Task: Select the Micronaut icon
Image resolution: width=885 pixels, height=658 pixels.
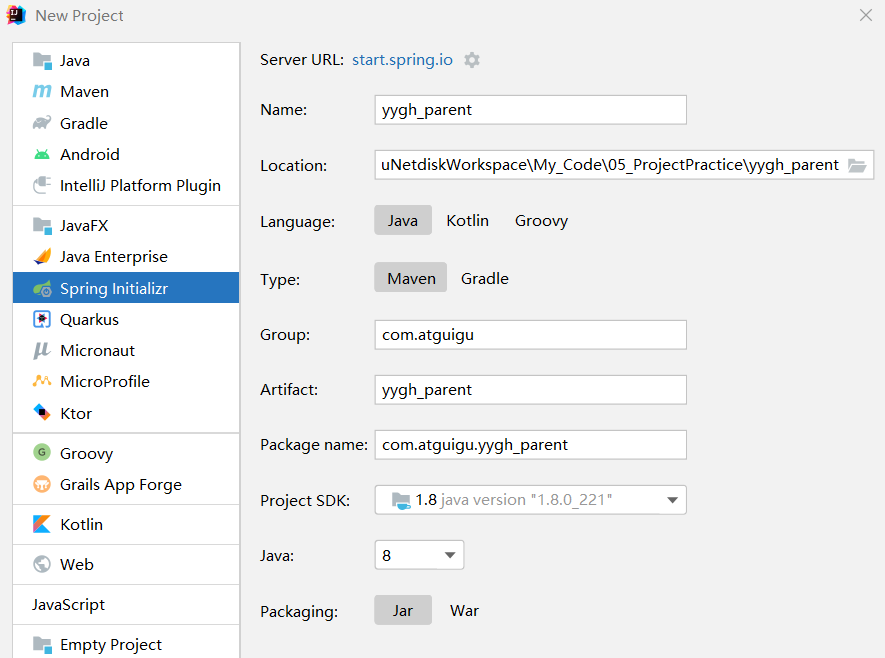Action: pyautogui.click(x=42, y=350)
